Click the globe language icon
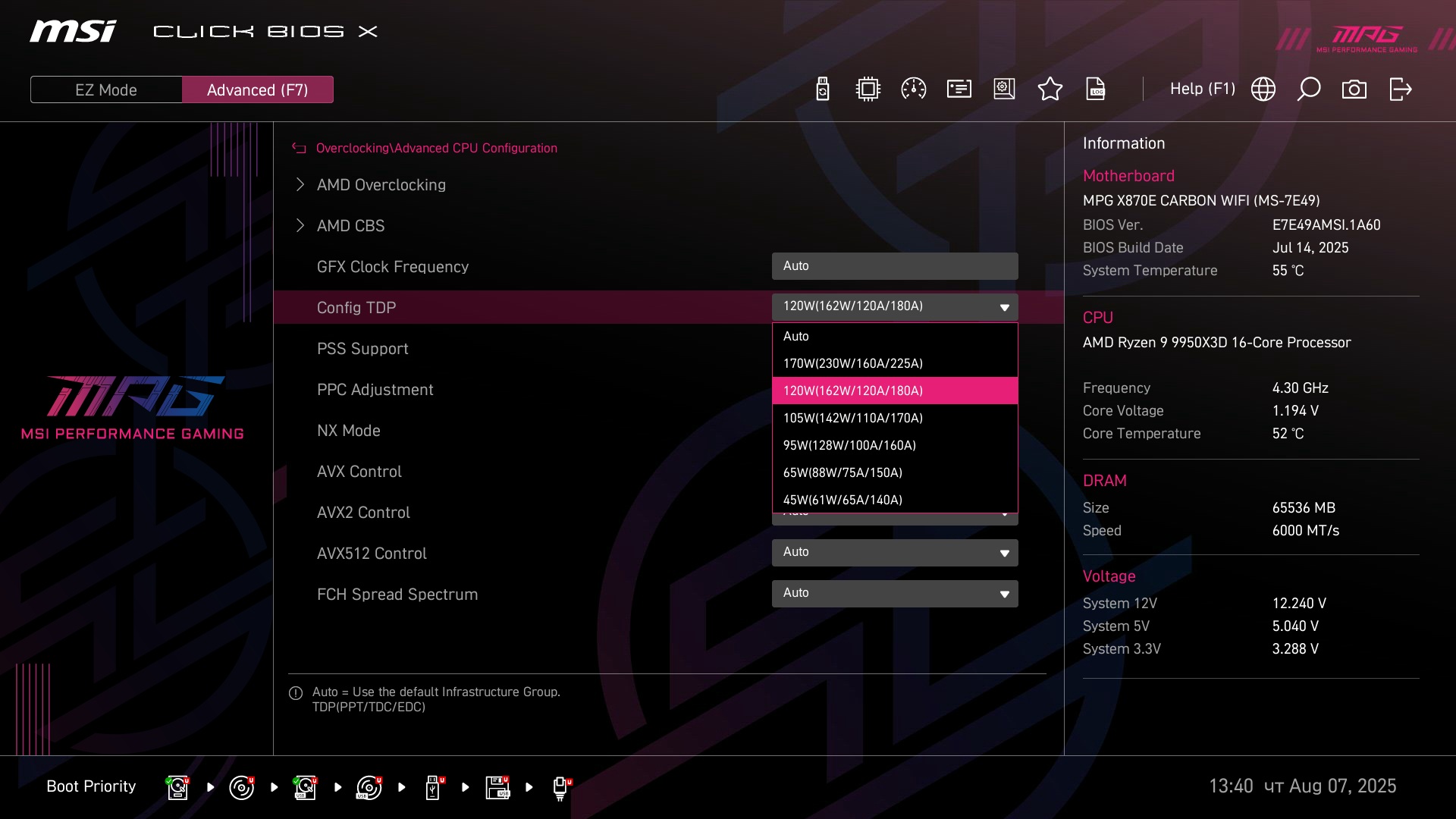The width and height of the screenshot is (1456, 819). coord(1263,89)
